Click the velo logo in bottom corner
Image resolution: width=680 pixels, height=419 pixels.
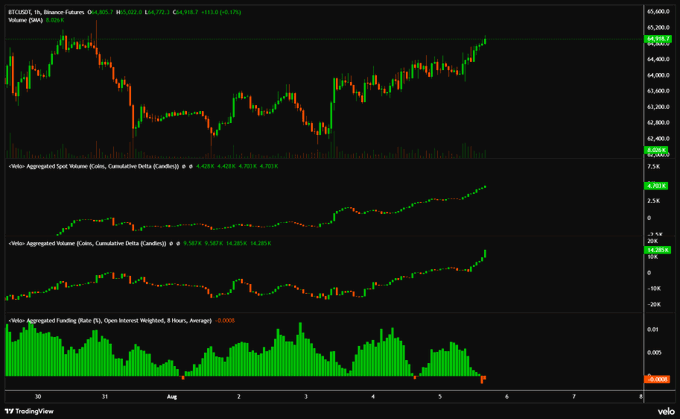click(x=666, y=411)
